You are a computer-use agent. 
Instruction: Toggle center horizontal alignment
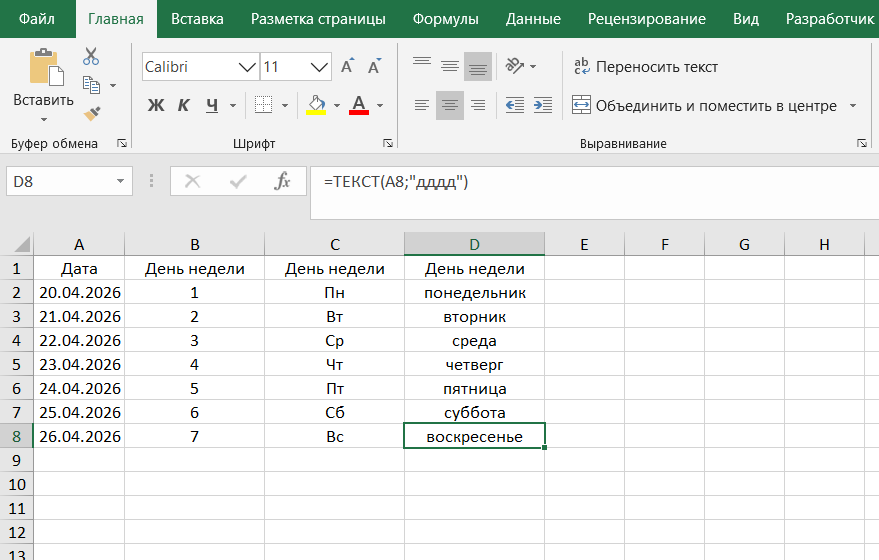[x=450, y=105]
